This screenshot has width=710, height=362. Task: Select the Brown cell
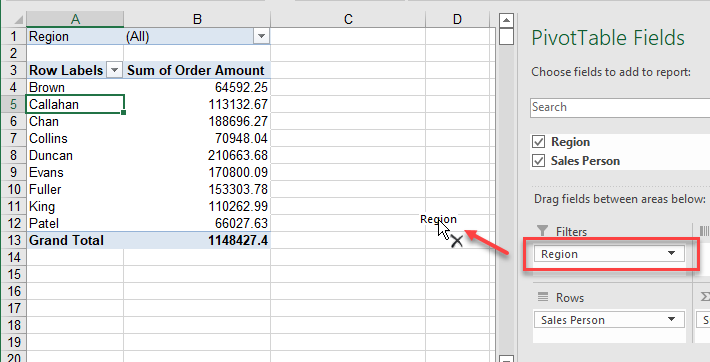75,87
